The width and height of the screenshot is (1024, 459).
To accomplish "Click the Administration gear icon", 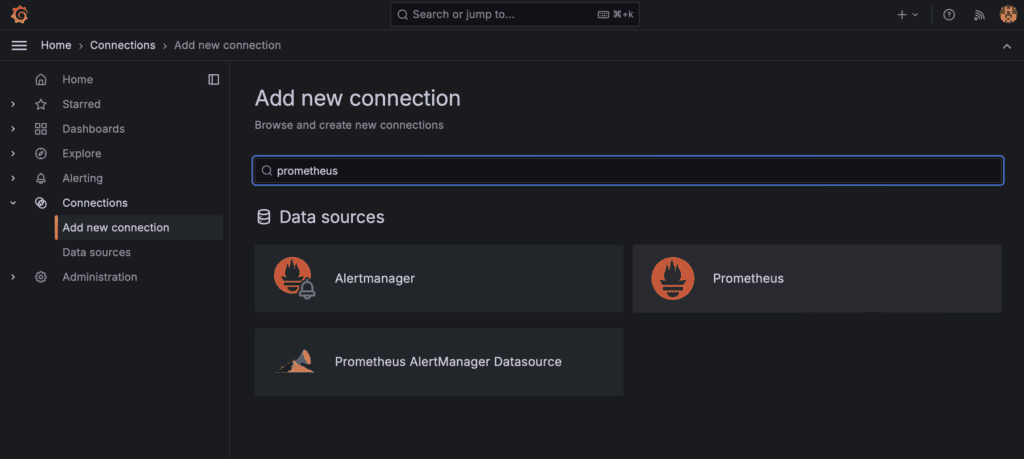I will pyautogui.click(x=40, y=277).
